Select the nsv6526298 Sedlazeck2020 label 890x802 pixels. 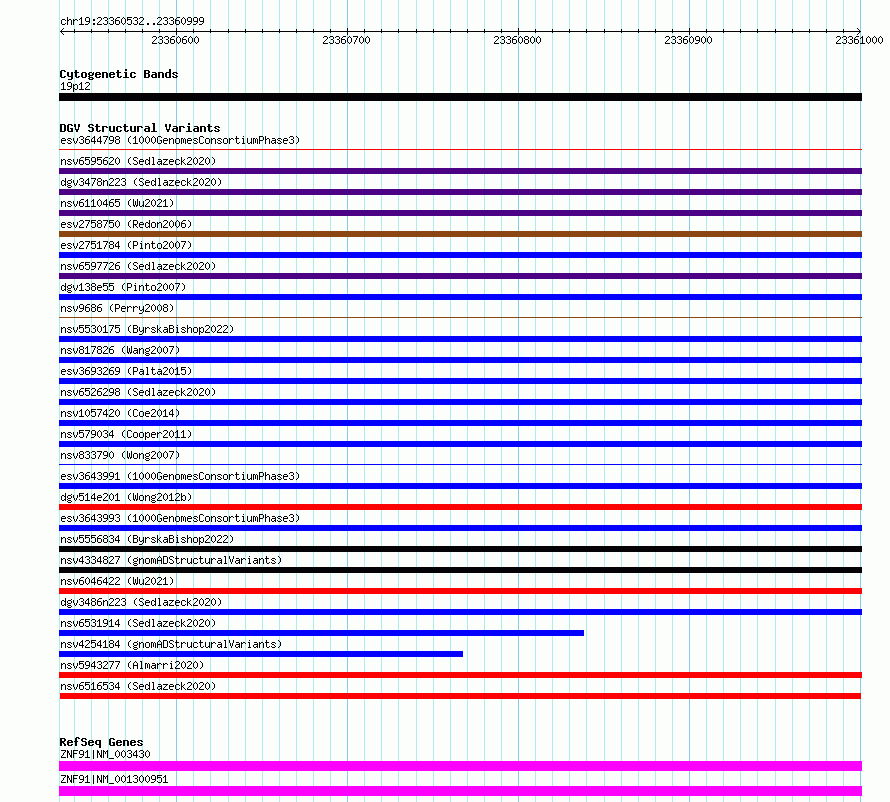tap(138, 392)
